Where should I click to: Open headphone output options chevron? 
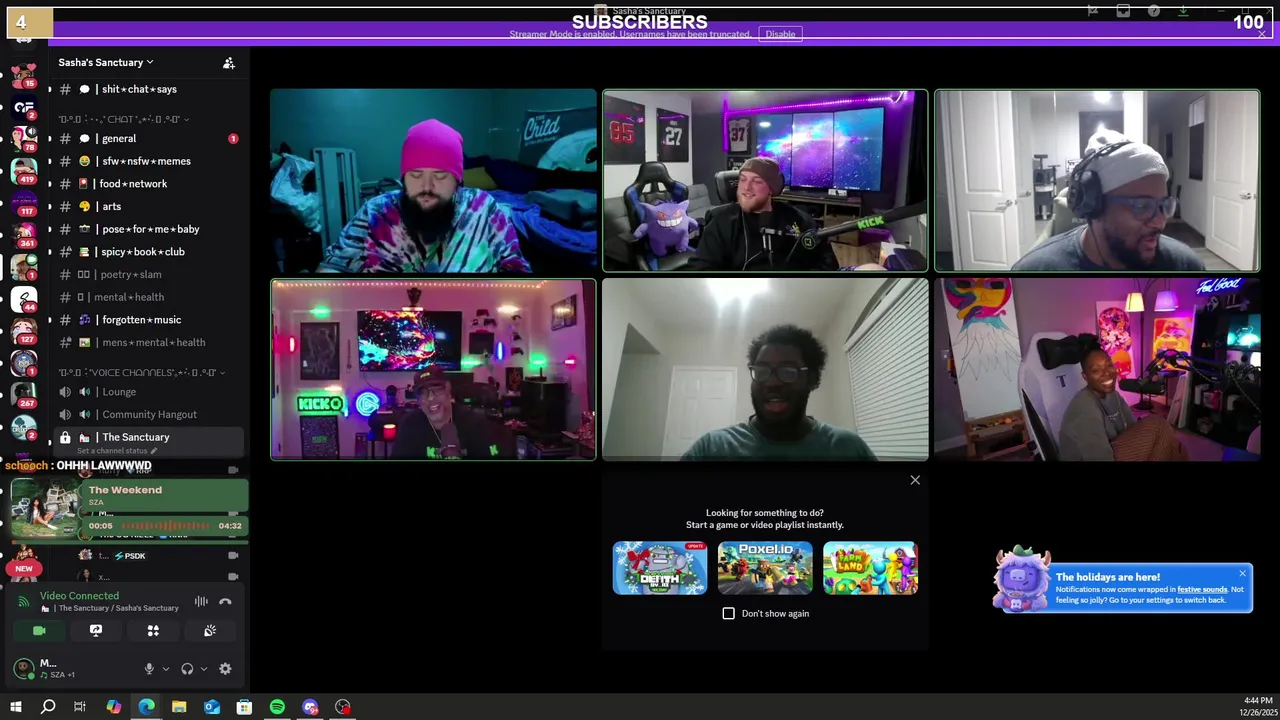[x=203, y=669]
